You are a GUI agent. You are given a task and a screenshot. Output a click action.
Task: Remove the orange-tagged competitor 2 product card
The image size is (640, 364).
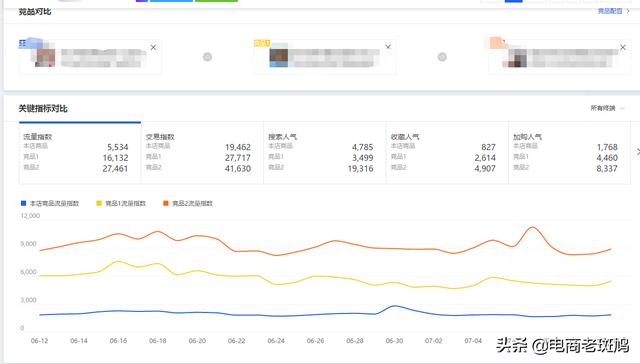pyautogui.click(x=623, y=47)
